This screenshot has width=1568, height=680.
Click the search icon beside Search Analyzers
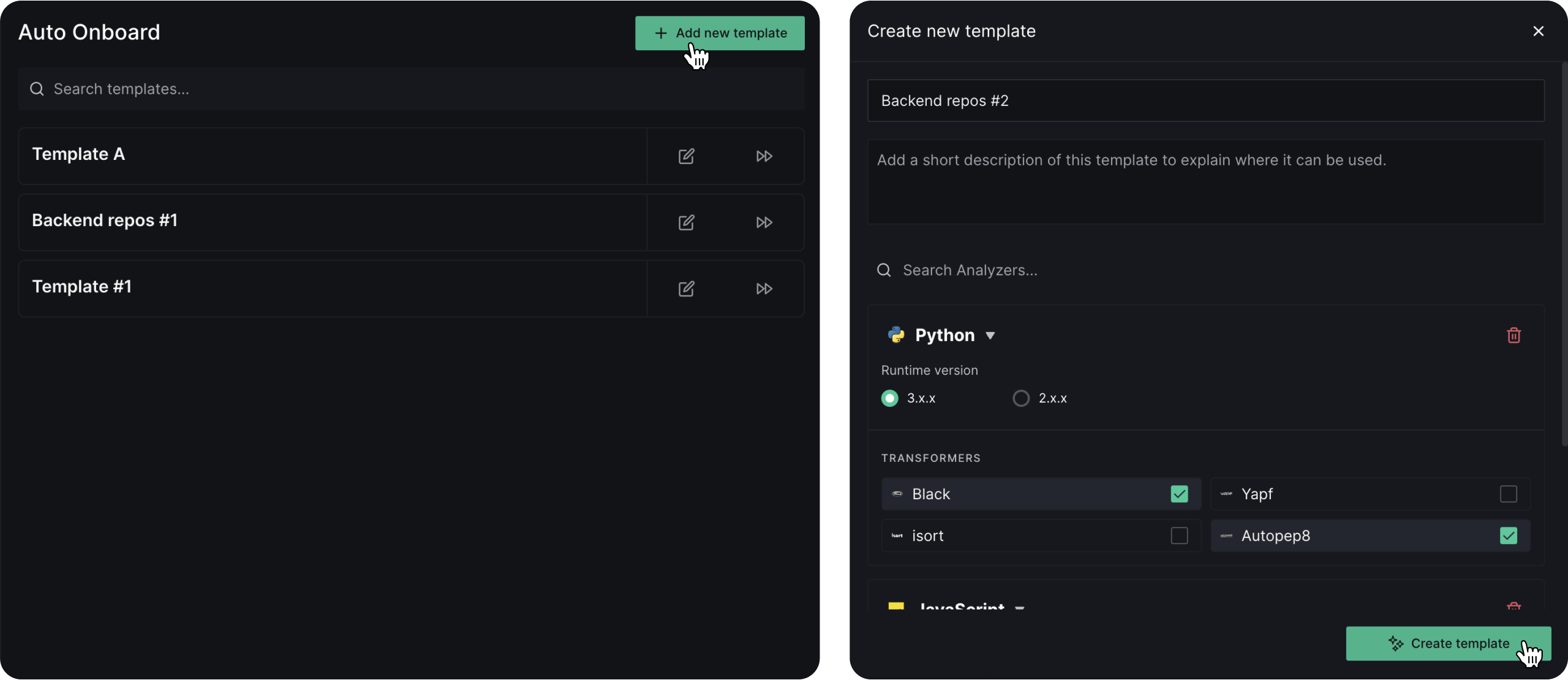pos(884,270)
